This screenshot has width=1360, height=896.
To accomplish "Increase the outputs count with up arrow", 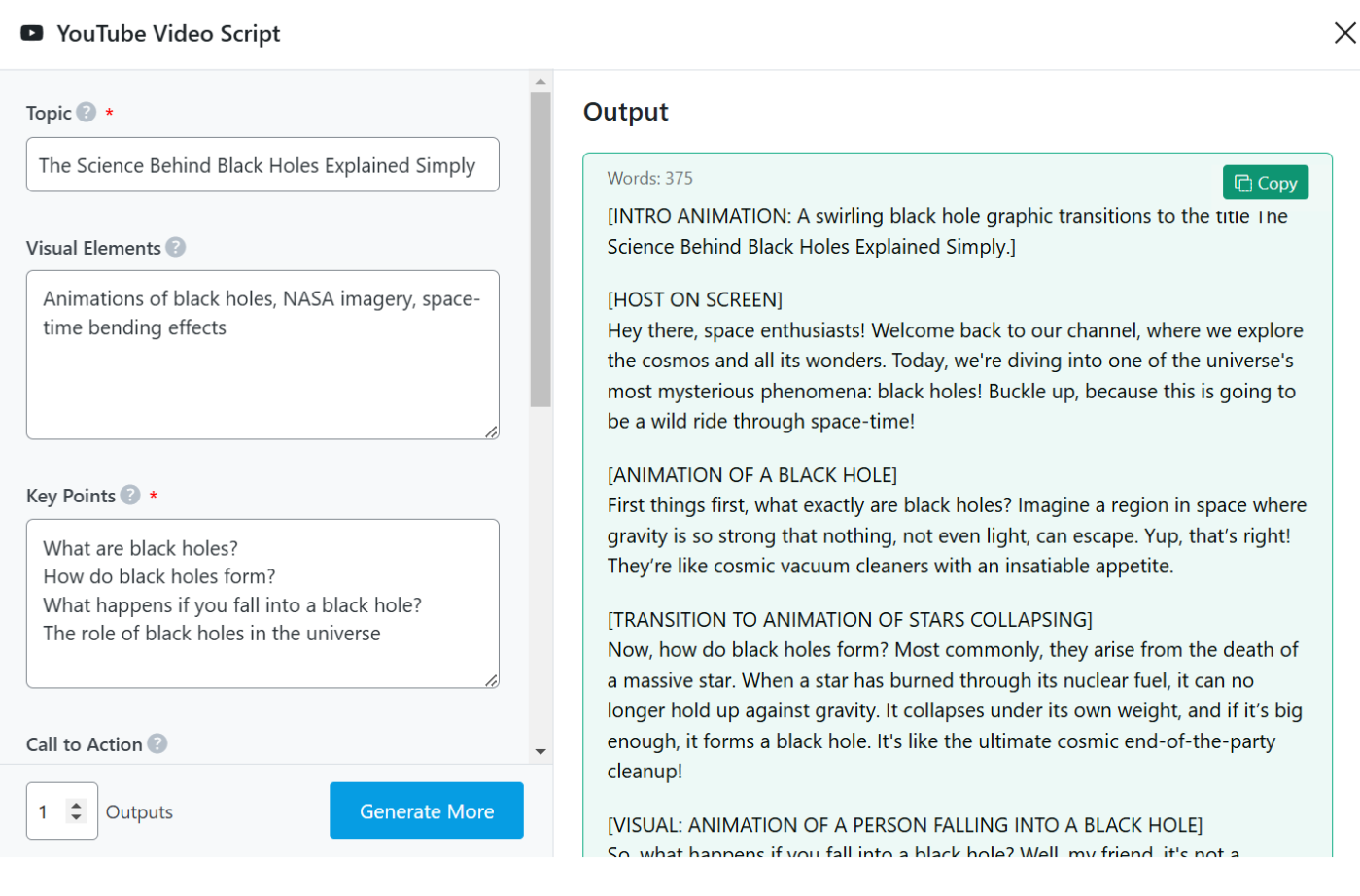I will [76, 805].
